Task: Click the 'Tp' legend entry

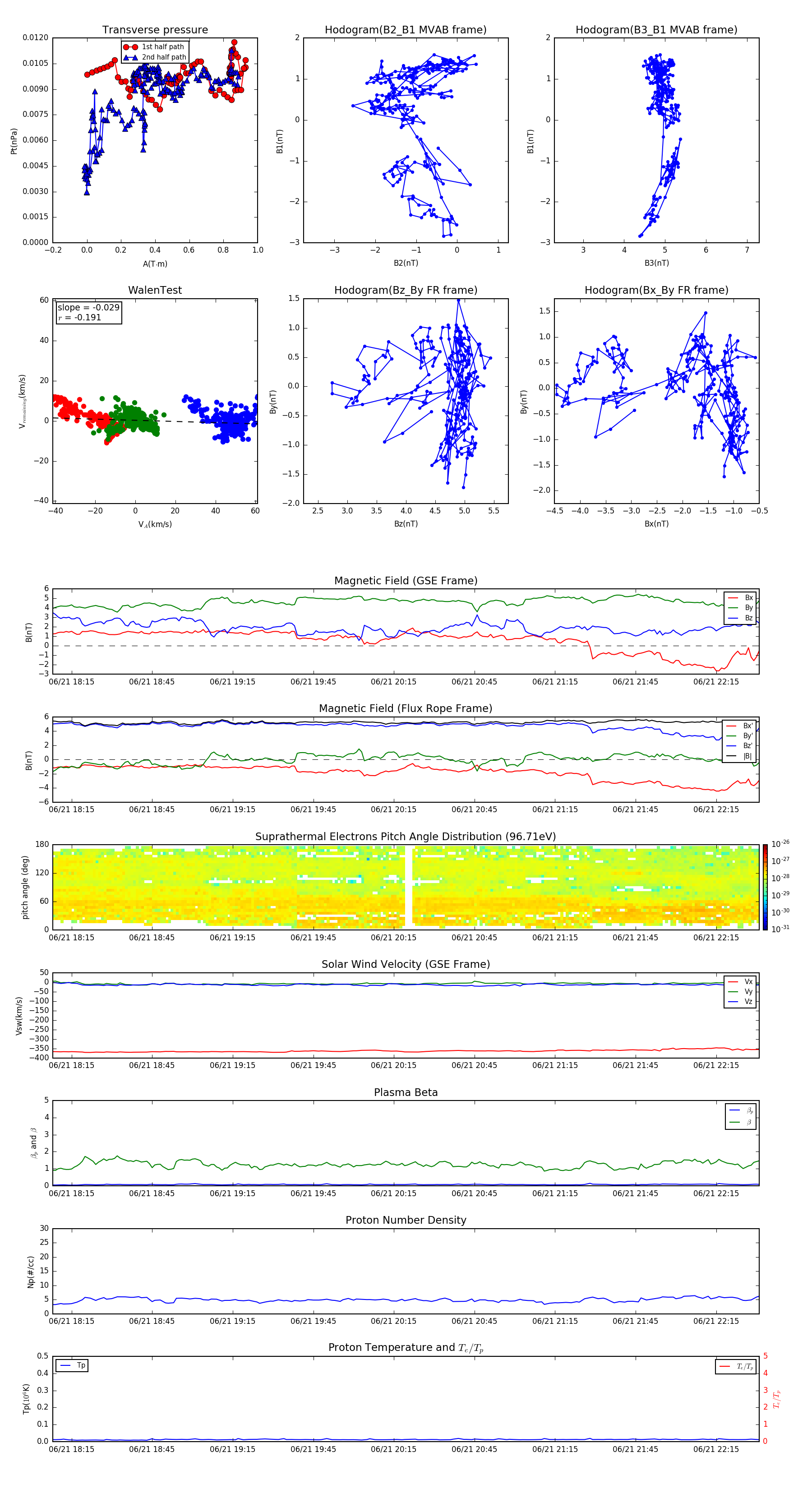Action: point(72,1365)
